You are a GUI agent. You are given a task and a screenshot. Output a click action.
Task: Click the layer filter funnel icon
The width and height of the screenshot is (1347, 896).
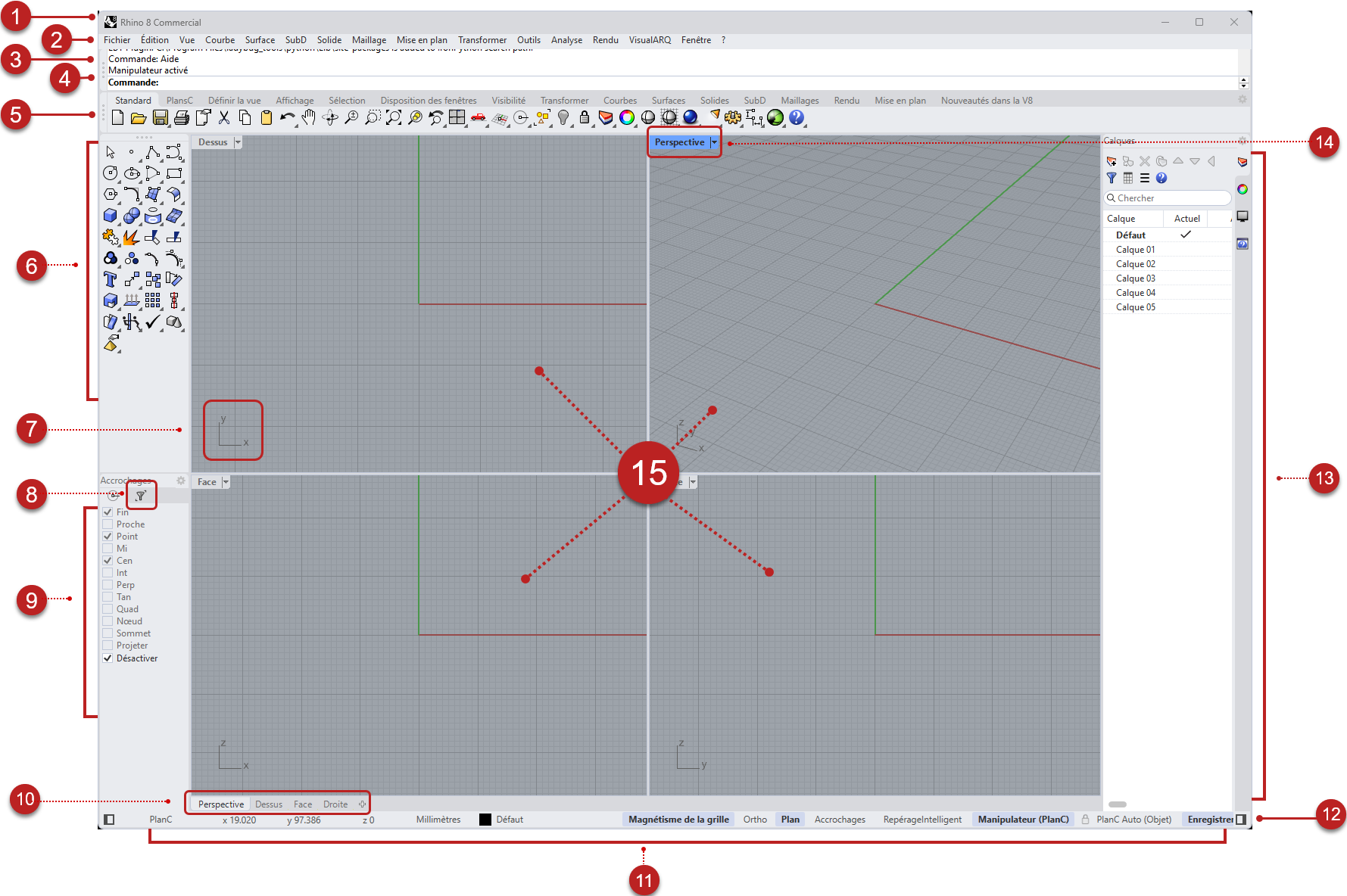[1112, 178]
